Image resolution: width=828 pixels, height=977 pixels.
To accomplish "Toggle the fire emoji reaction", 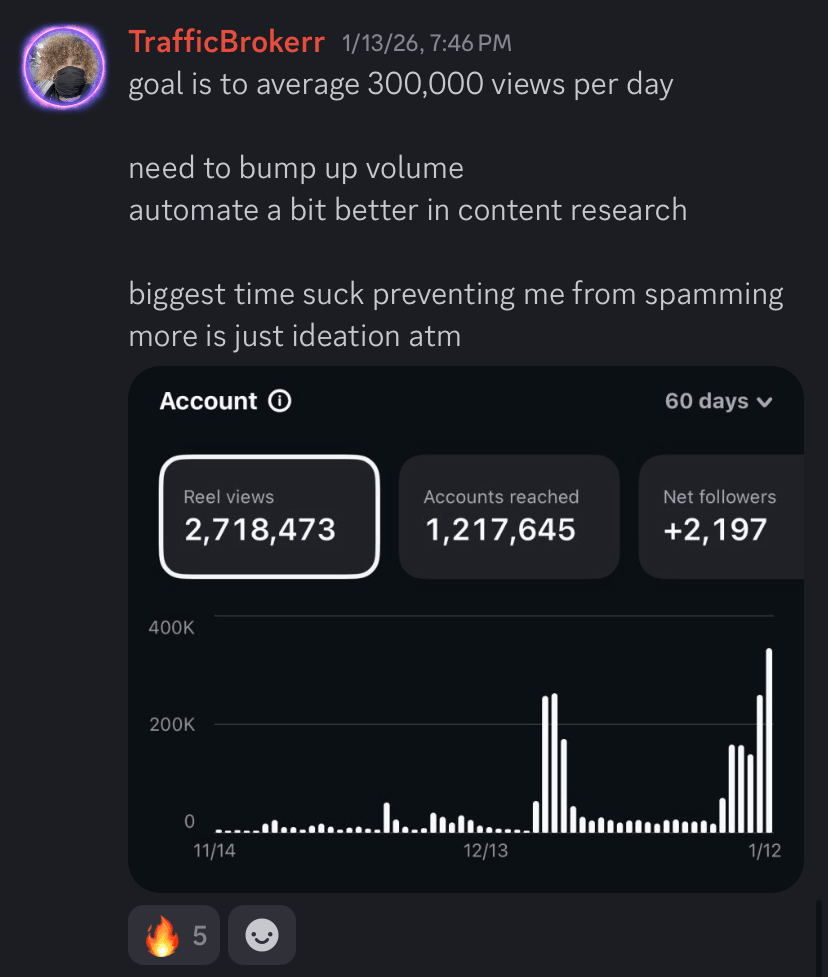I will point(174,936).
